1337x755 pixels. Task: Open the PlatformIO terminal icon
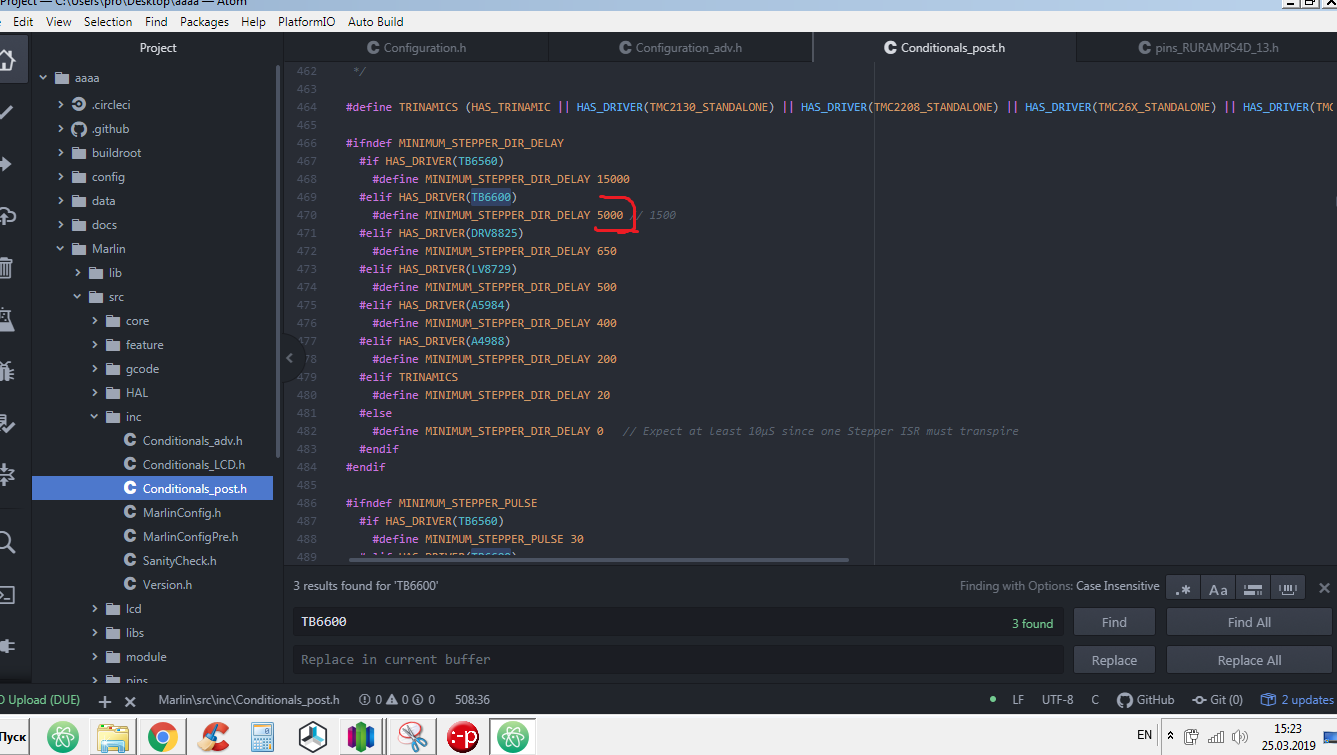pyautogui.click(x=7, y=595)
